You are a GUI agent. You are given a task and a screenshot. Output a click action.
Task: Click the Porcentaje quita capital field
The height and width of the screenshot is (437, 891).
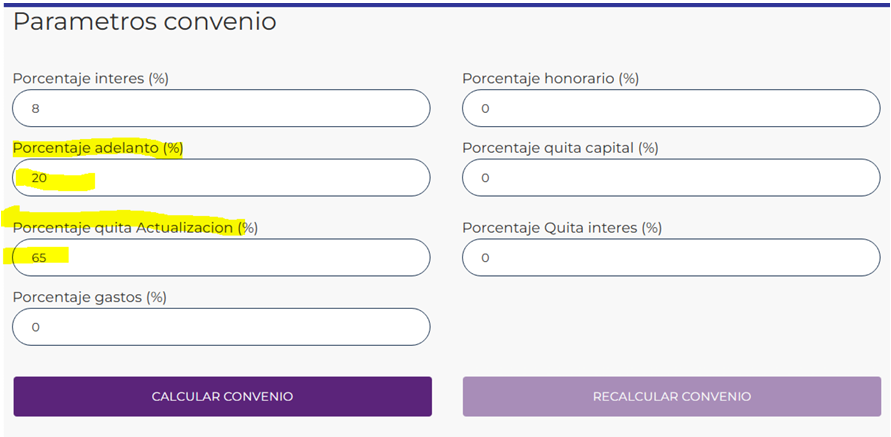tap(670, 178)
